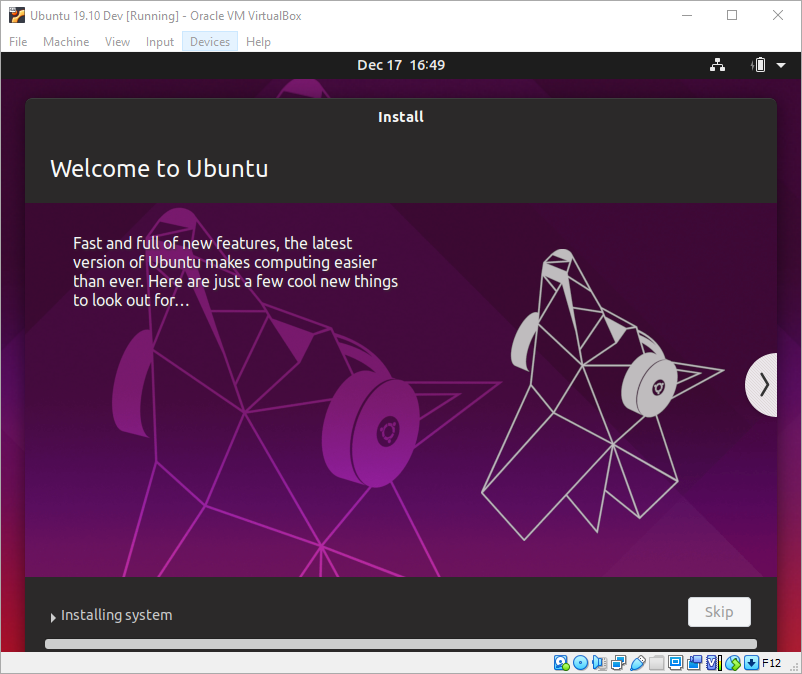Screen dimensions: 802x674
Task: Open the Input menu
Action: coord(160,41)
